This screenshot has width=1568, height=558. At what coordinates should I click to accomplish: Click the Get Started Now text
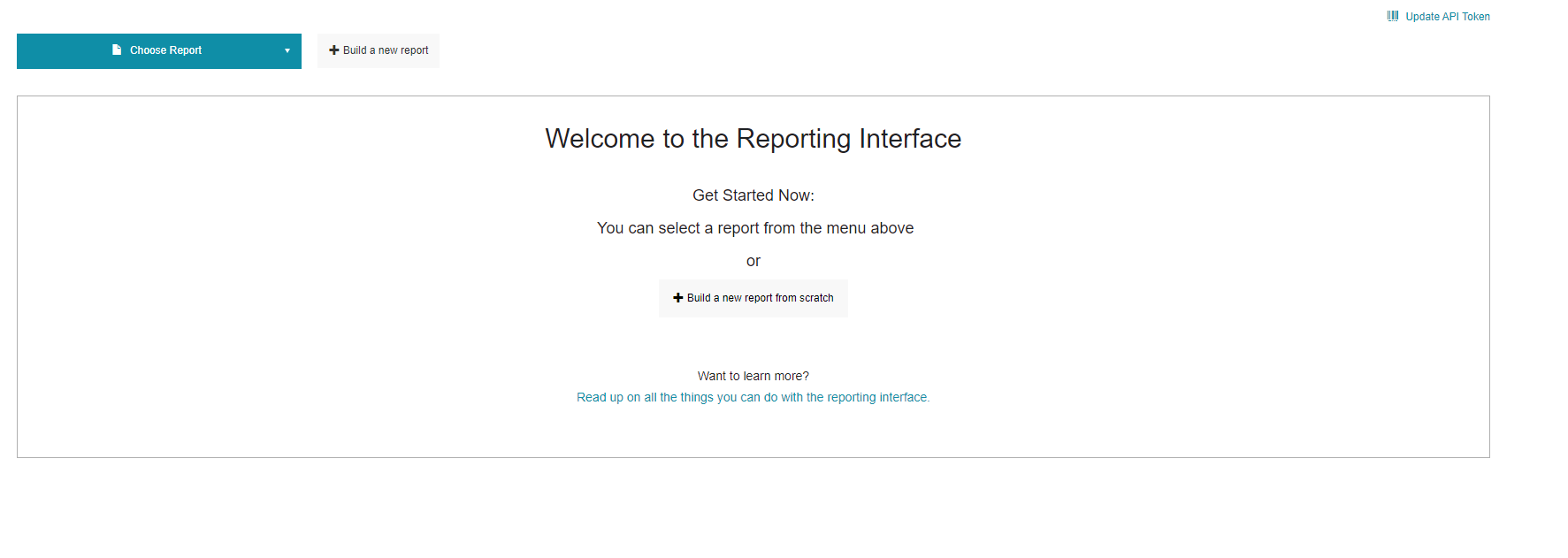coord(753,195)
